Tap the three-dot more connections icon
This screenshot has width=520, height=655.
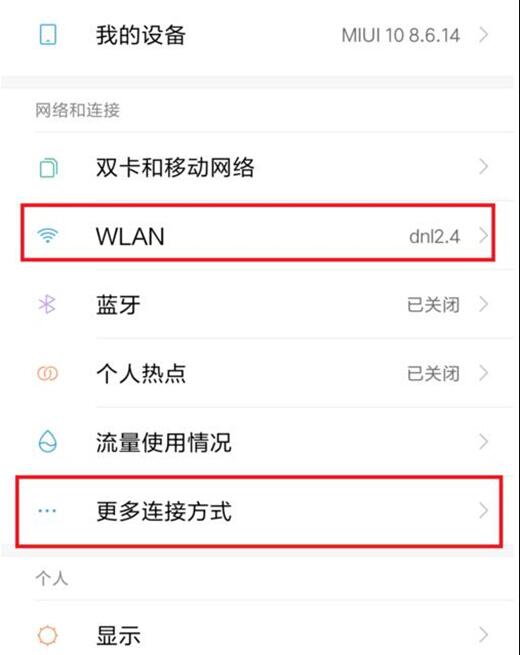[x=47, y=510]
